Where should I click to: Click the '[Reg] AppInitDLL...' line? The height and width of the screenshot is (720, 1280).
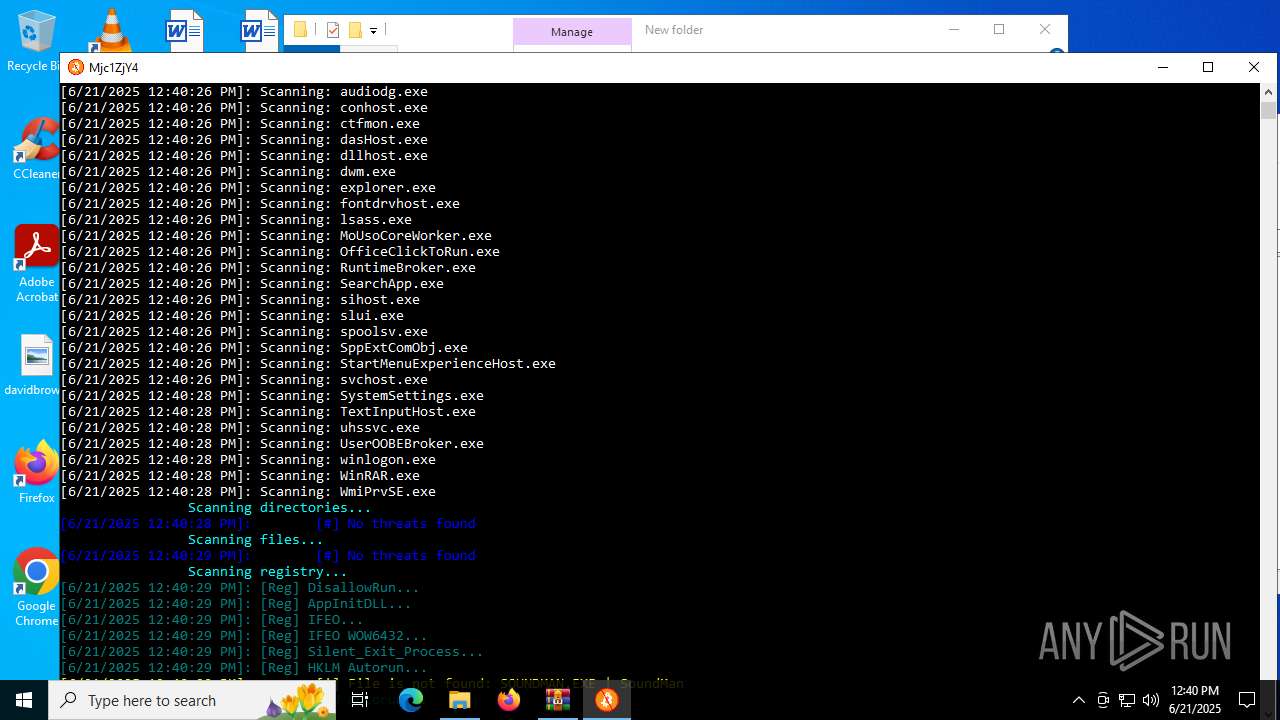click(236, 603)
